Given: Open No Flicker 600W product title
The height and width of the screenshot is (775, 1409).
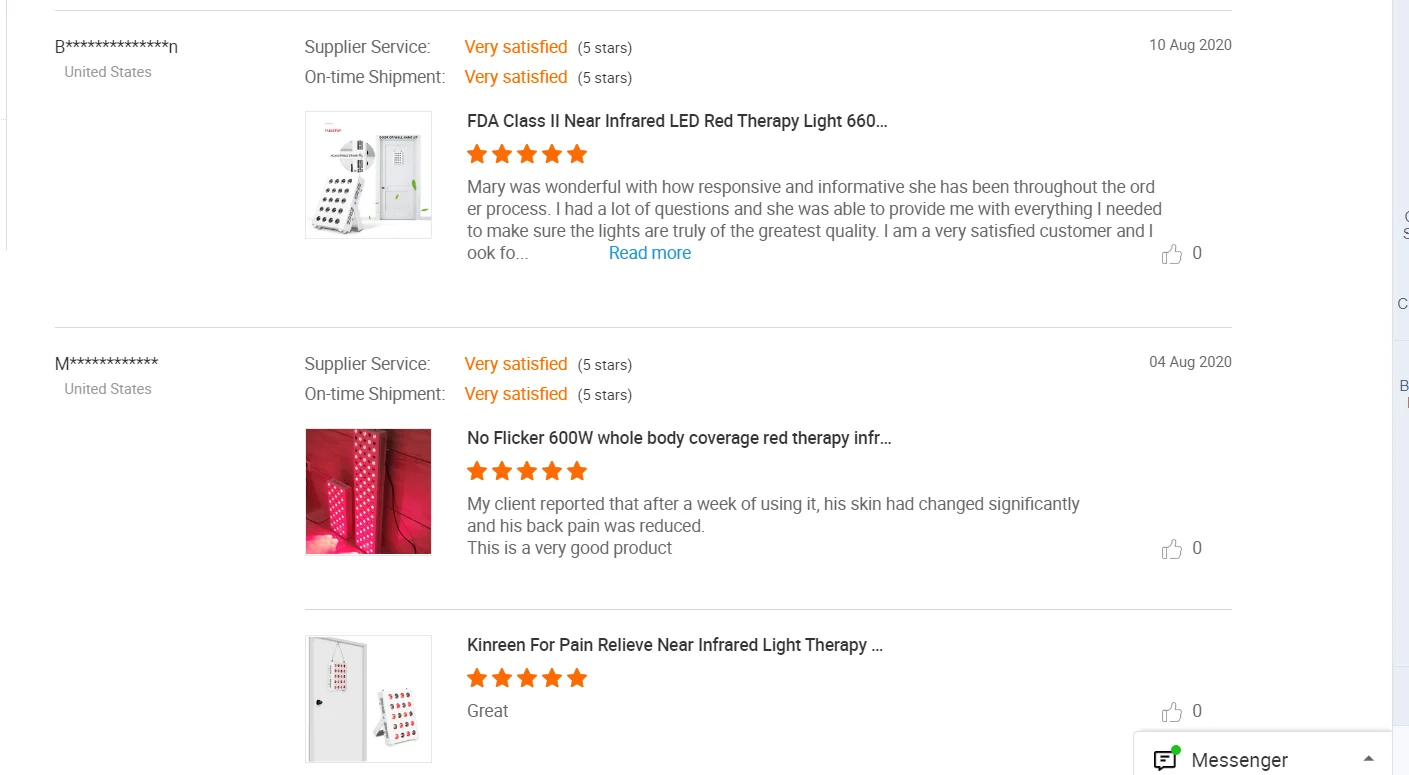Looking at the screenshot, I should coord(679,438).
